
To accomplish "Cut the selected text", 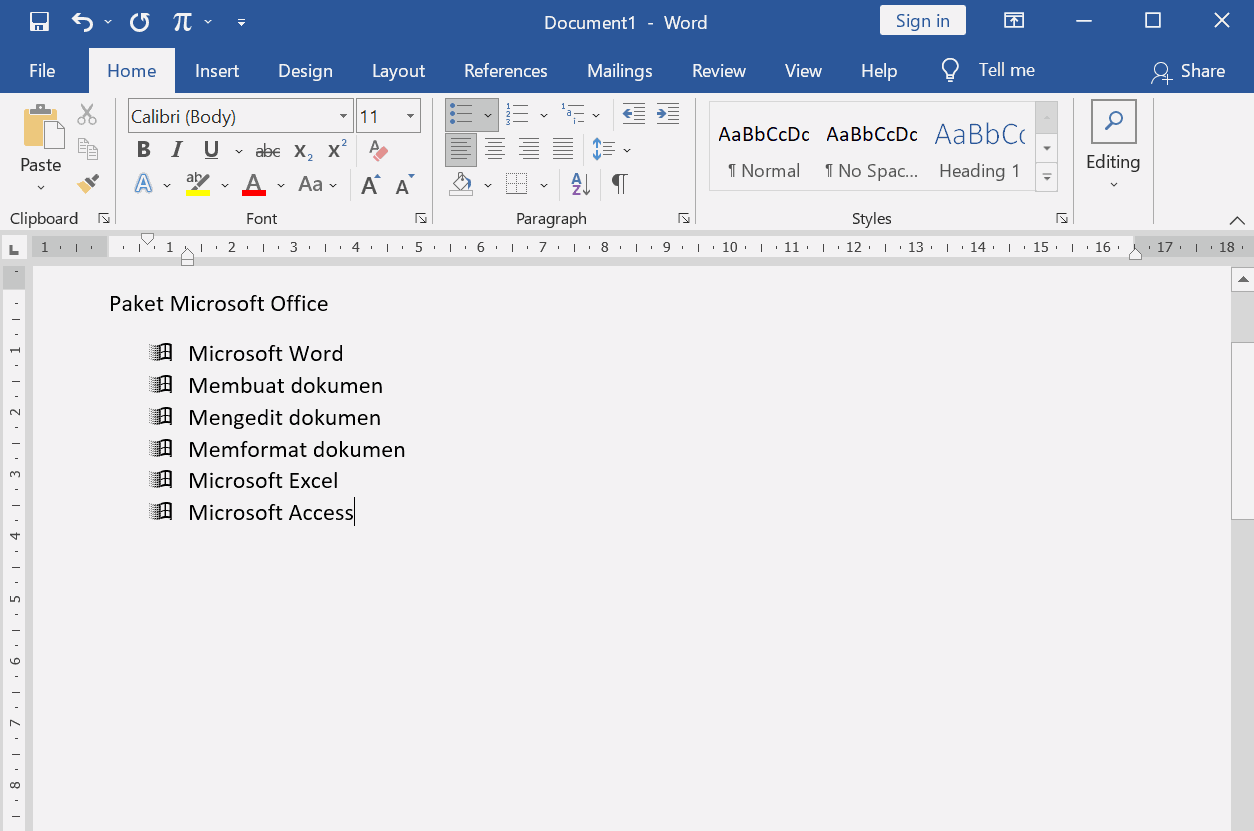I will (x=88, y=113).
